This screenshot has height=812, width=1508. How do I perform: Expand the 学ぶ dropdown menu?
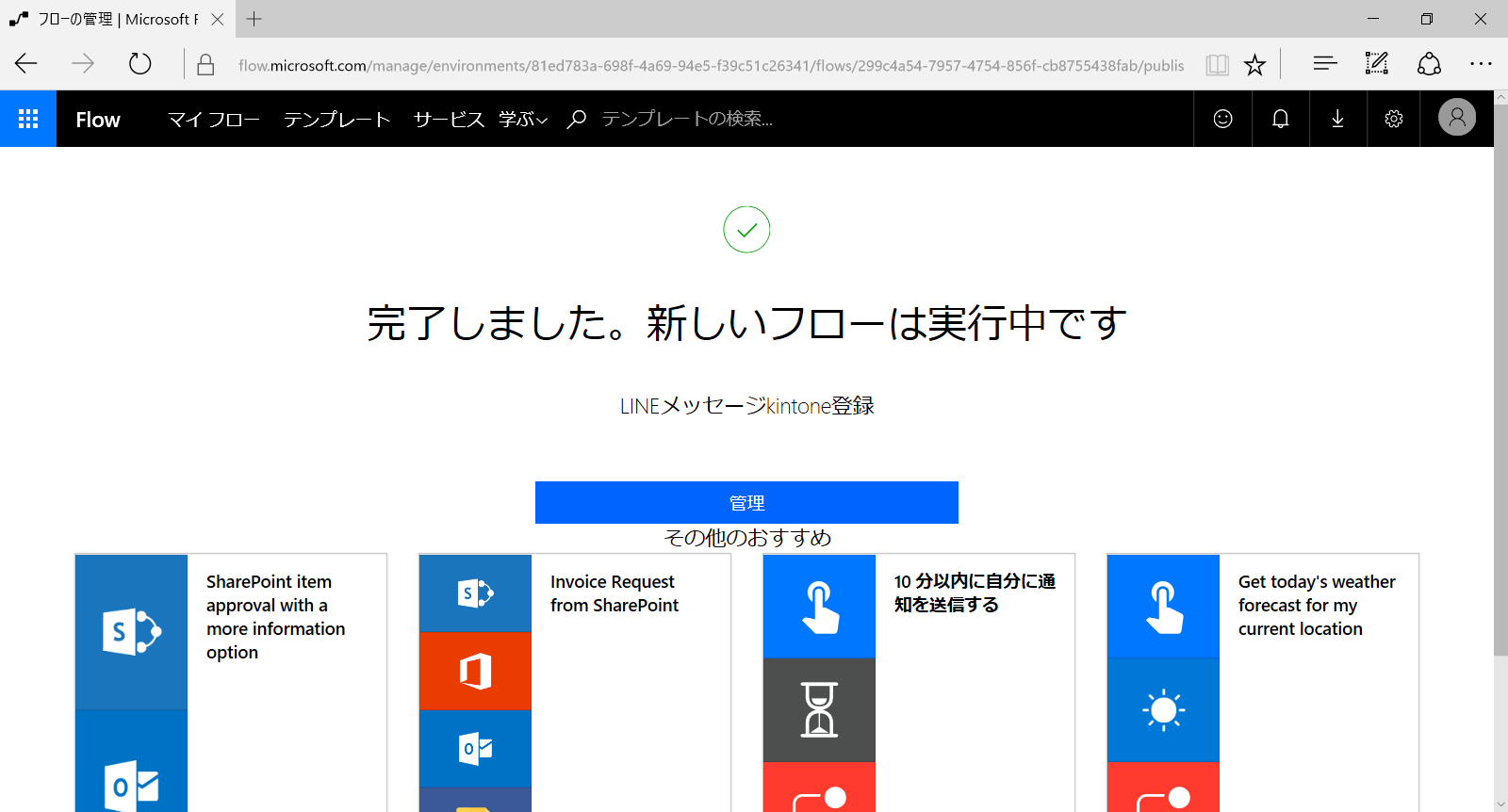(x=523, y=120)
